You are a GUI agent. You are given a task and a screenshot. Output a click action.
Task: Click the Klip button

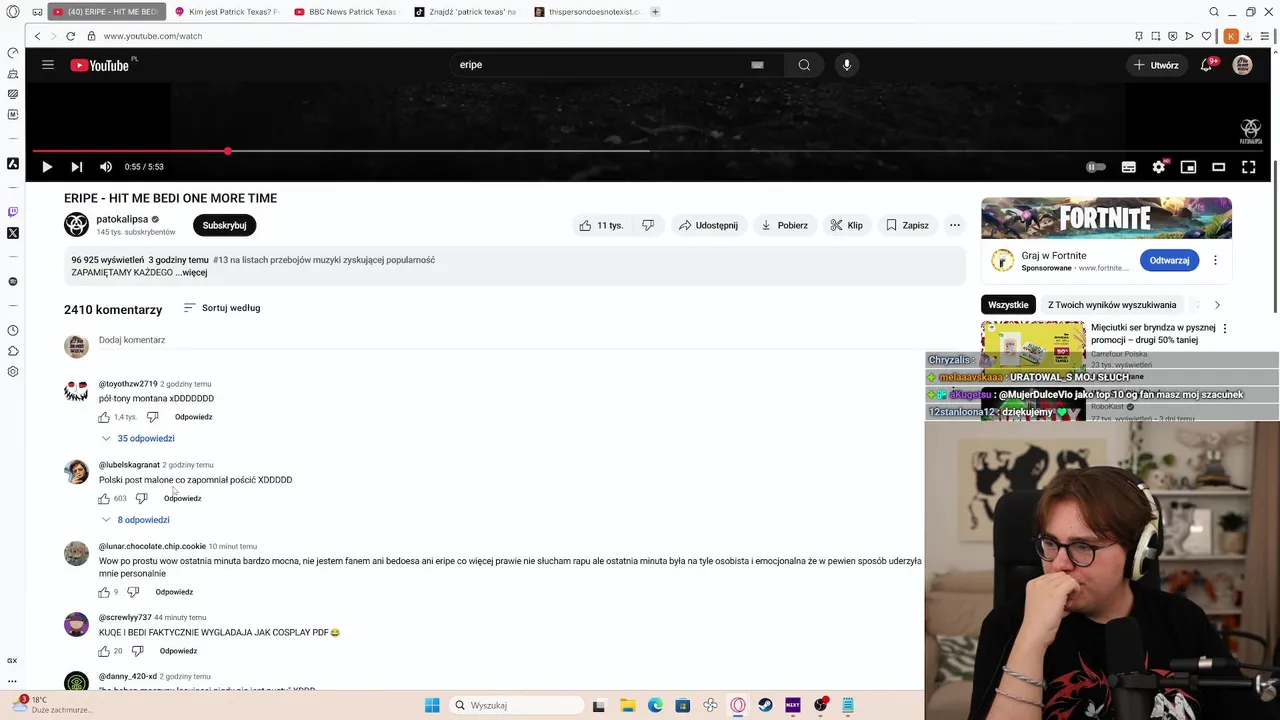[x=846, y=225]
